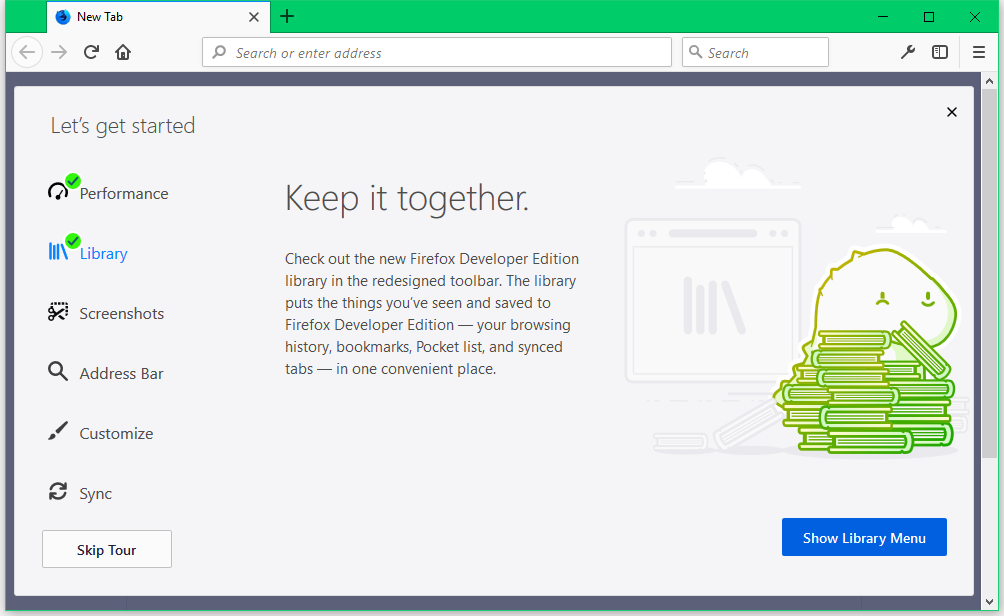The width and height of the screenshot is (1004, 616).
Task: Maximize the Firefox window
Action: (x=928, y=17)
